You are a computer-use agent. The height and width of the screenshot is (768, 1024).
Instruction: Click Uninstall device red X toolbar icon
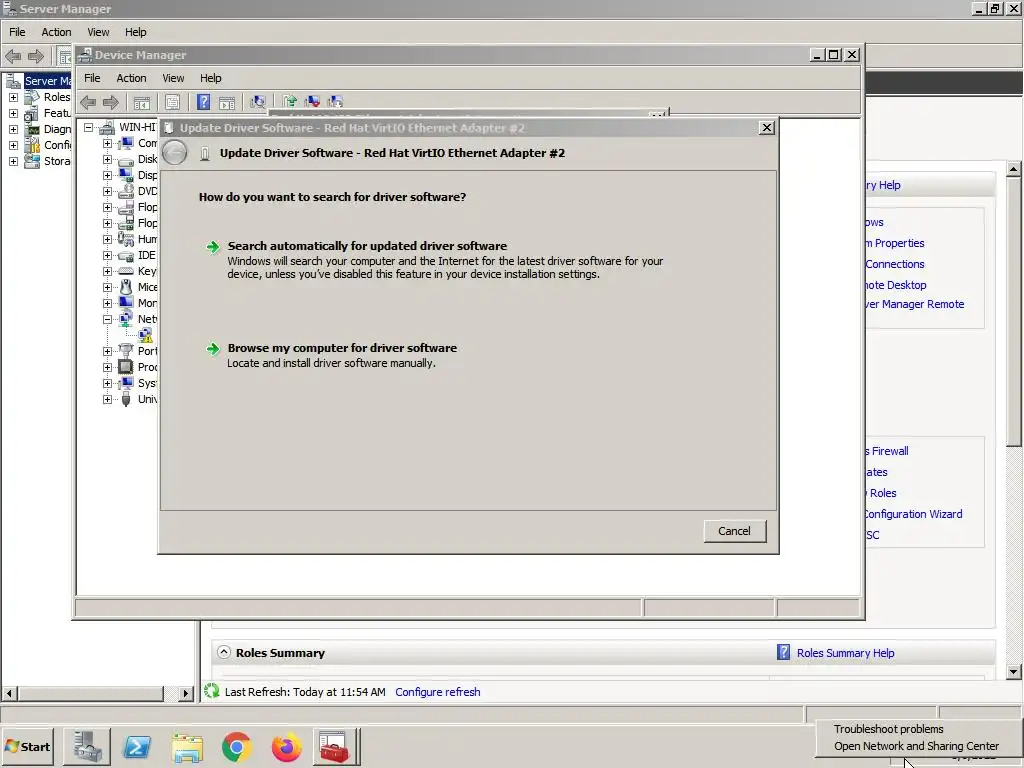pyautogui.click(x=312, y=101)
